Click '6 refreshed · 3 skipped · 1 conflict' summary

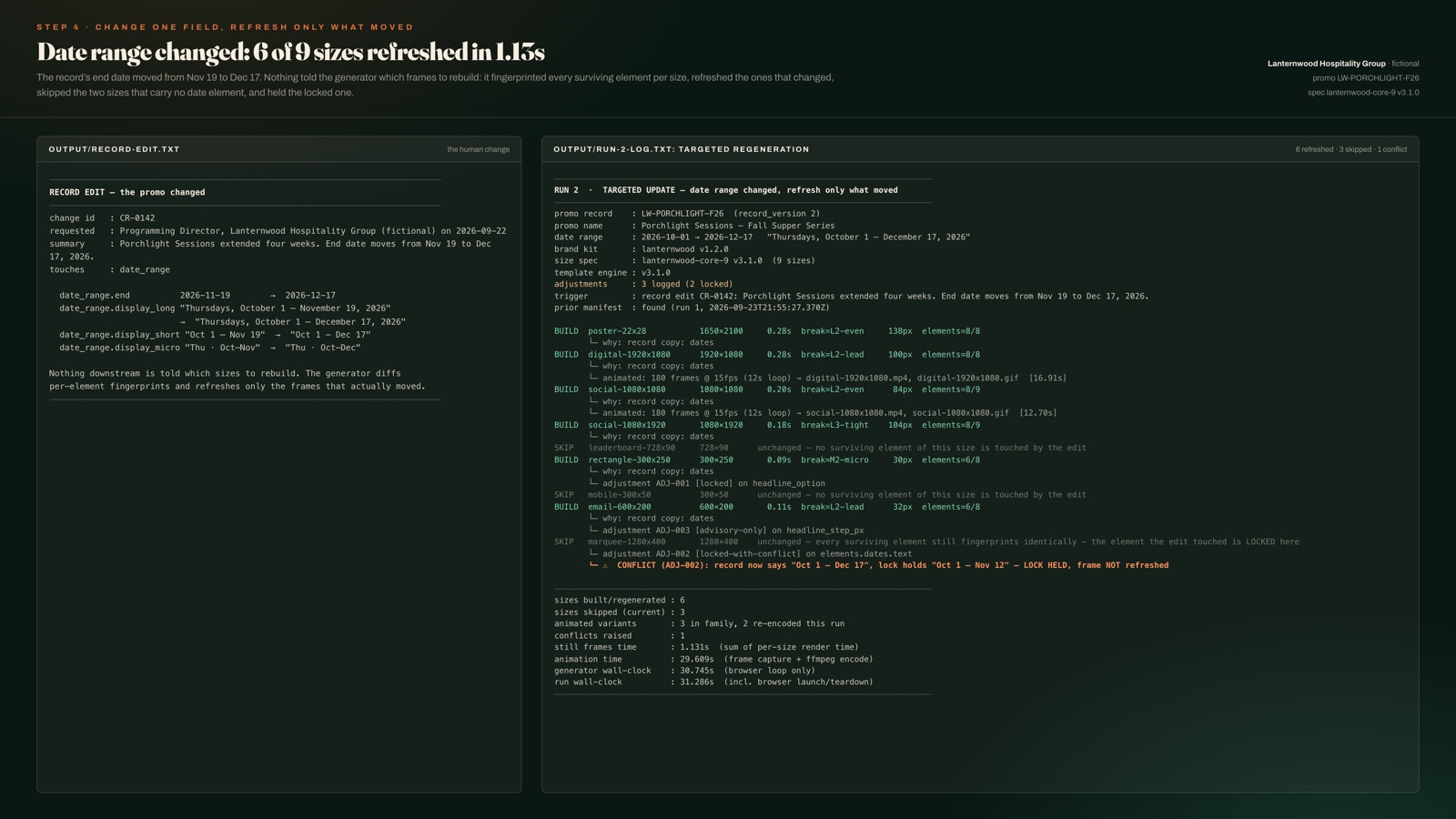(1350, 149)
